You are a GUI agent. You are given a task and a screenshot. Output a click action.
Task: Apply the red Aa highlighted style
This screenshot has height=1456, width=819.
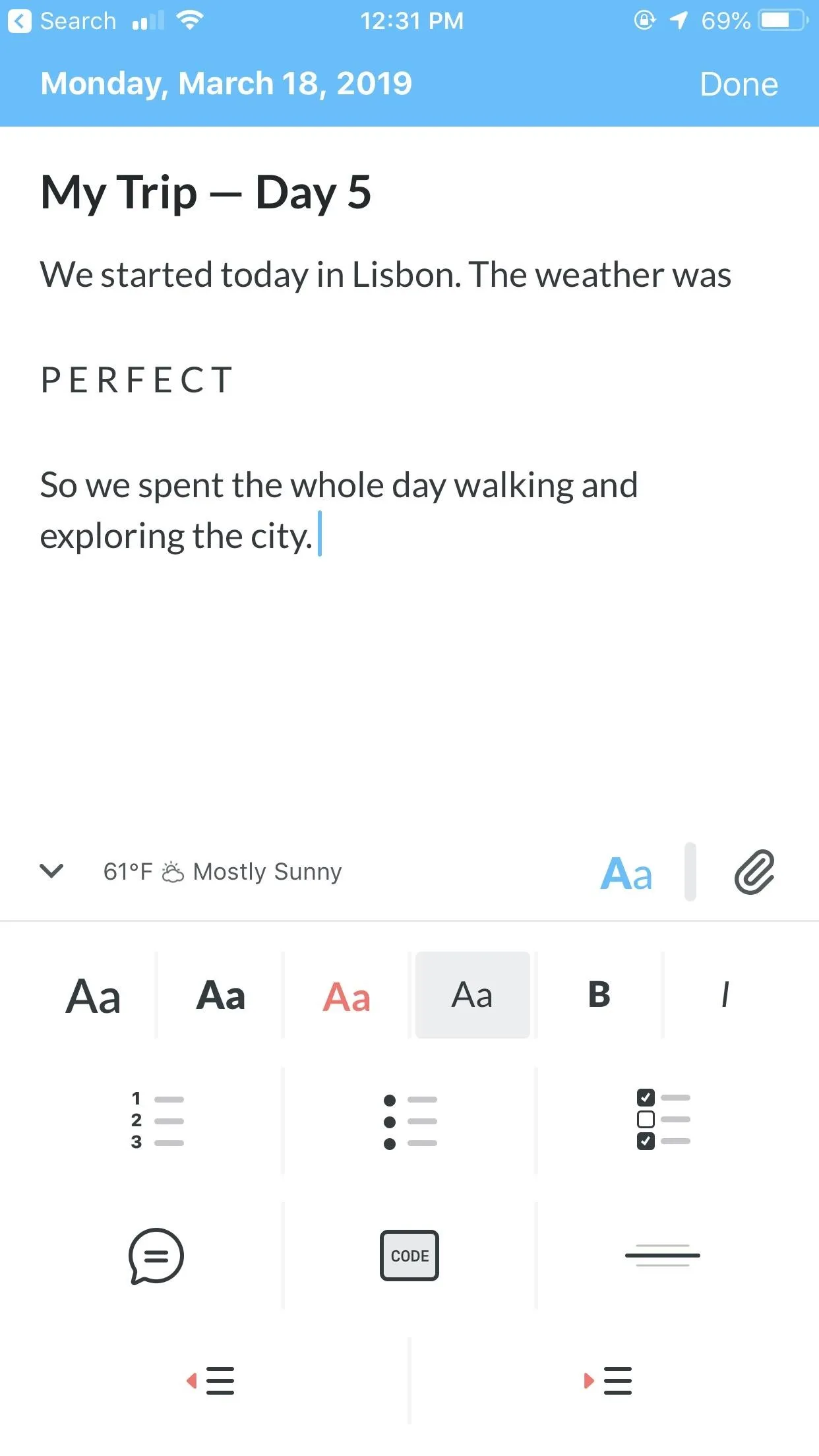[346, 996]
